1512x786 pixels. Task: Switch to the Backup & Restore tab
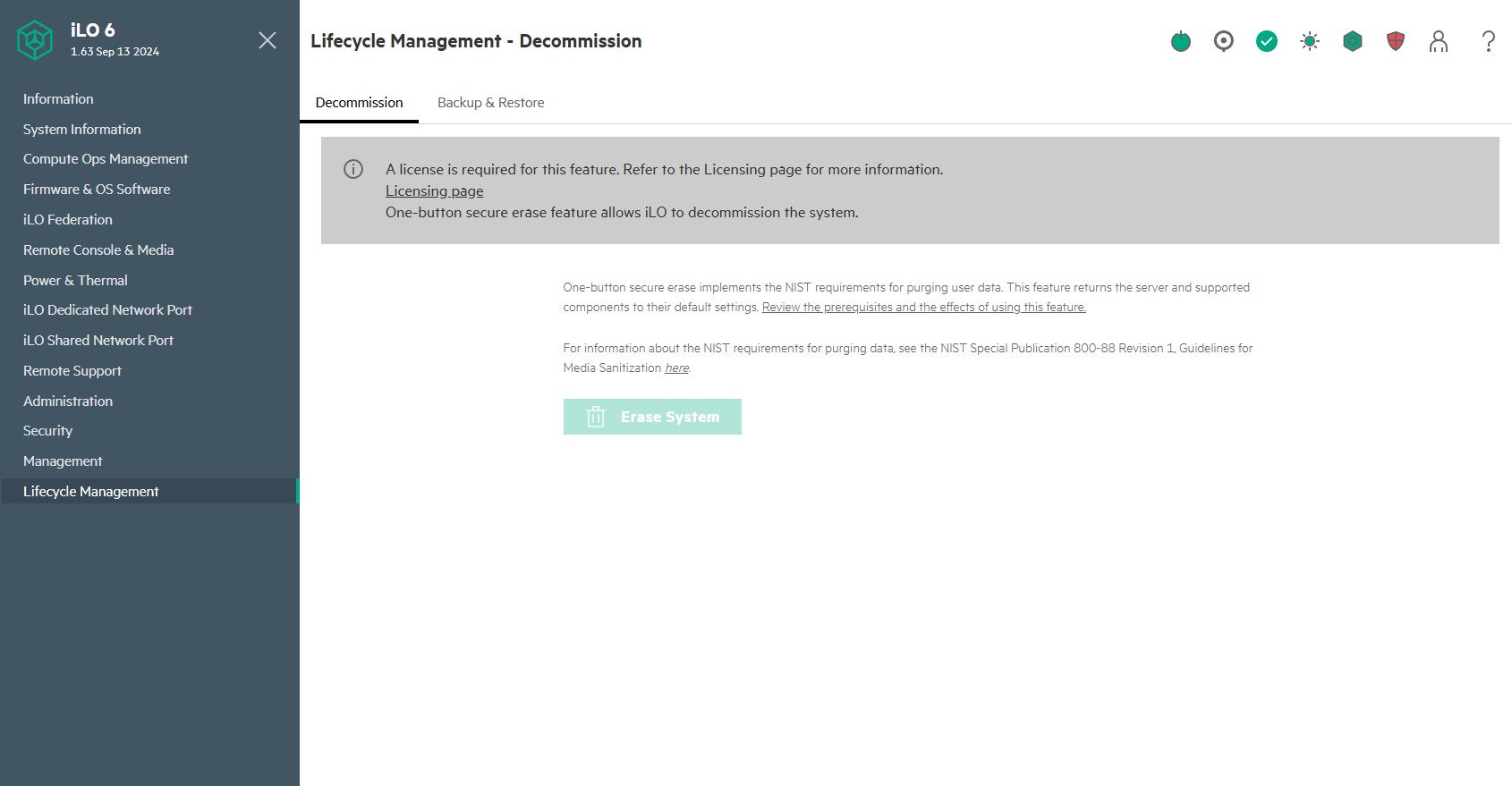(490, 103)
